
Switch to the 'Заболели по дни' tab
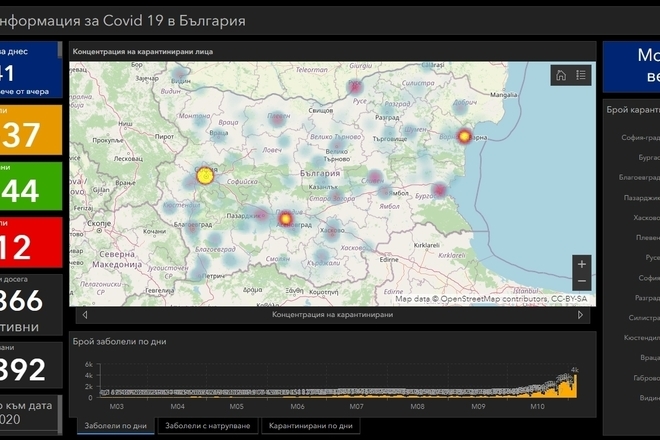point(115,426)
